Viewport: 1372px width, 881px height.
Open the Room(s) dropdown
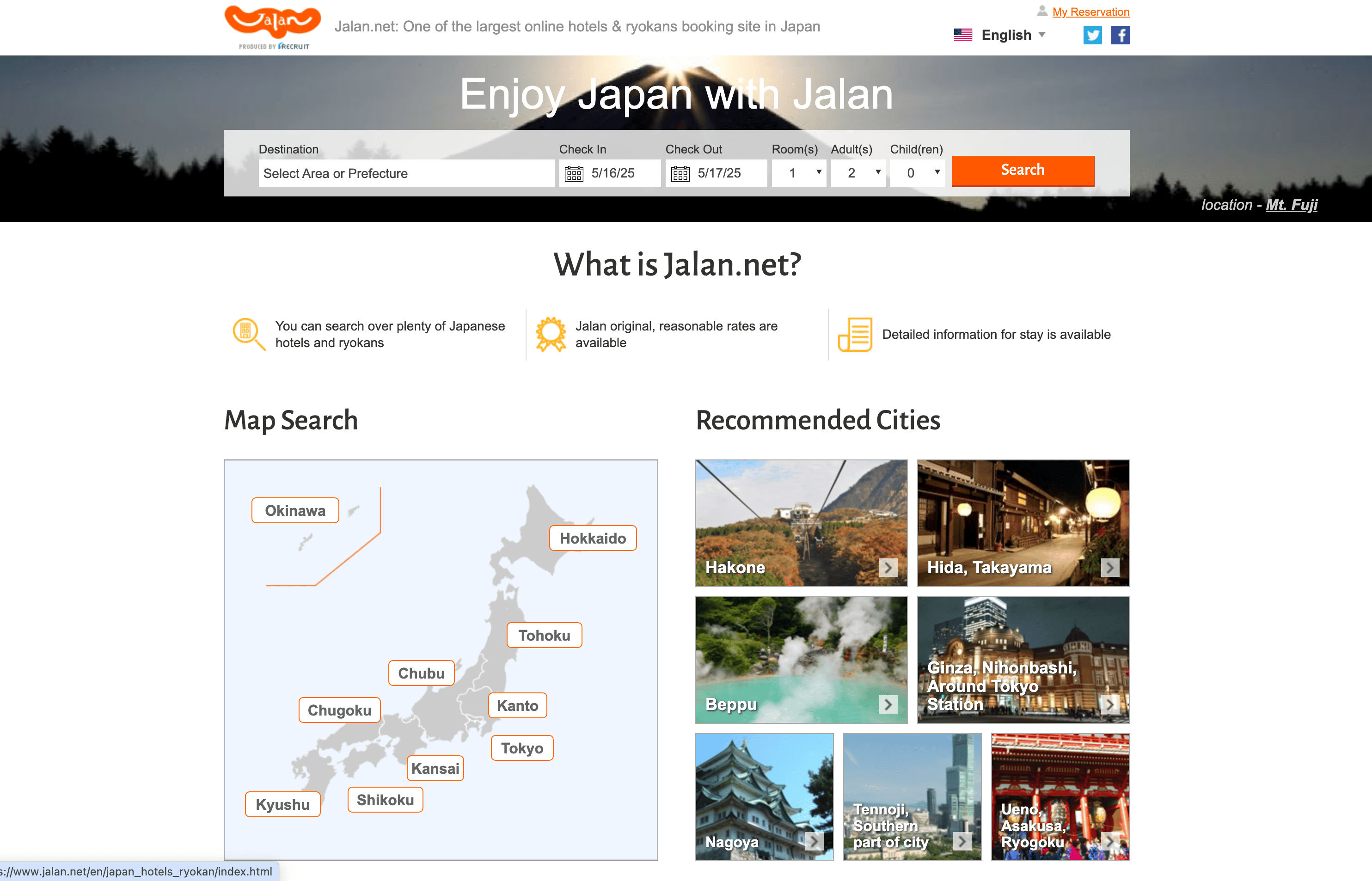coord(799,173)
